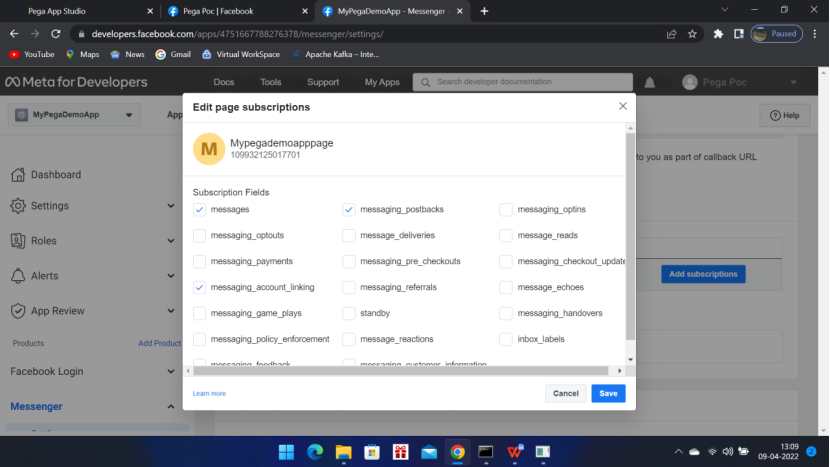Share this page using the share icon
This screenshot has width=830, height=467.
point(672,34)
